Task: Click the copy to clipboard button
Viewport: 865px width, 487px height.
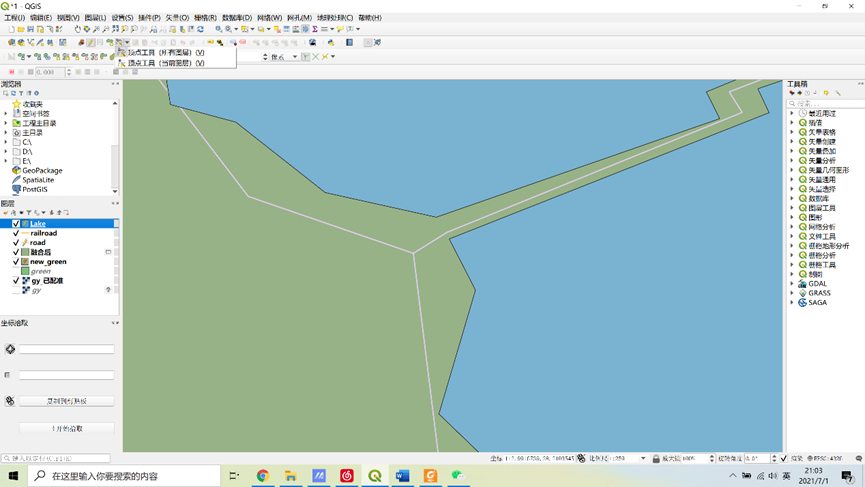Action: 67,401
